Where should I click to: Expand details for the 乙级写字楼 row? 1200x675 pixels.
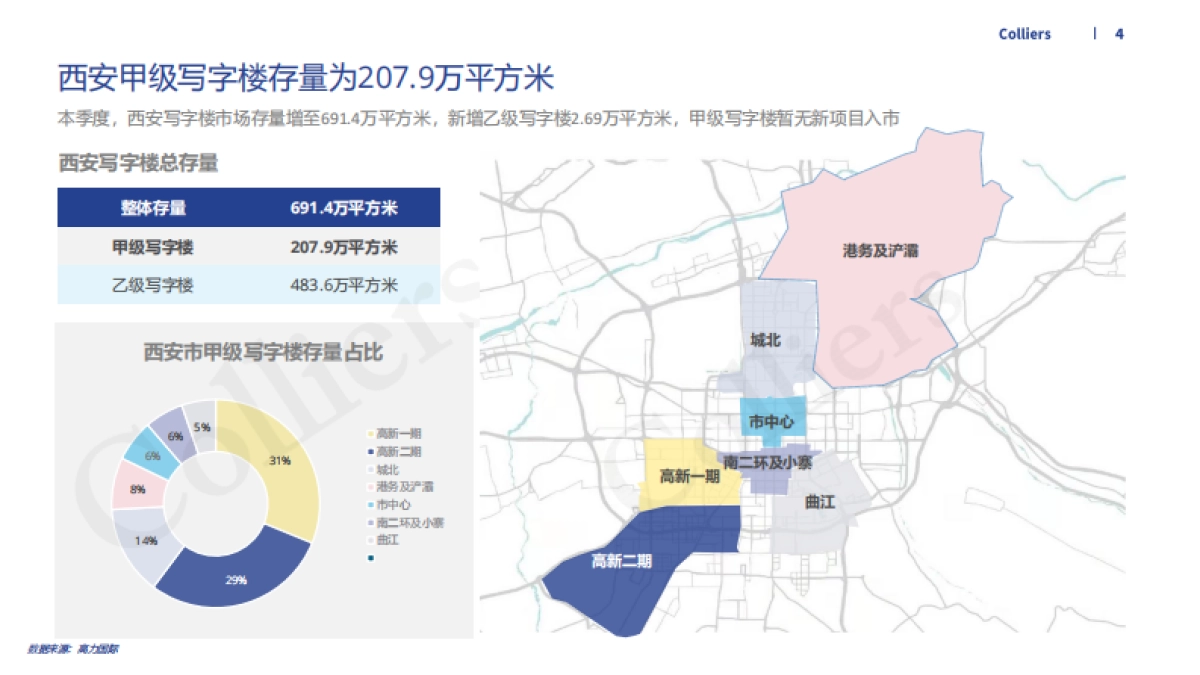pos(250,284)
